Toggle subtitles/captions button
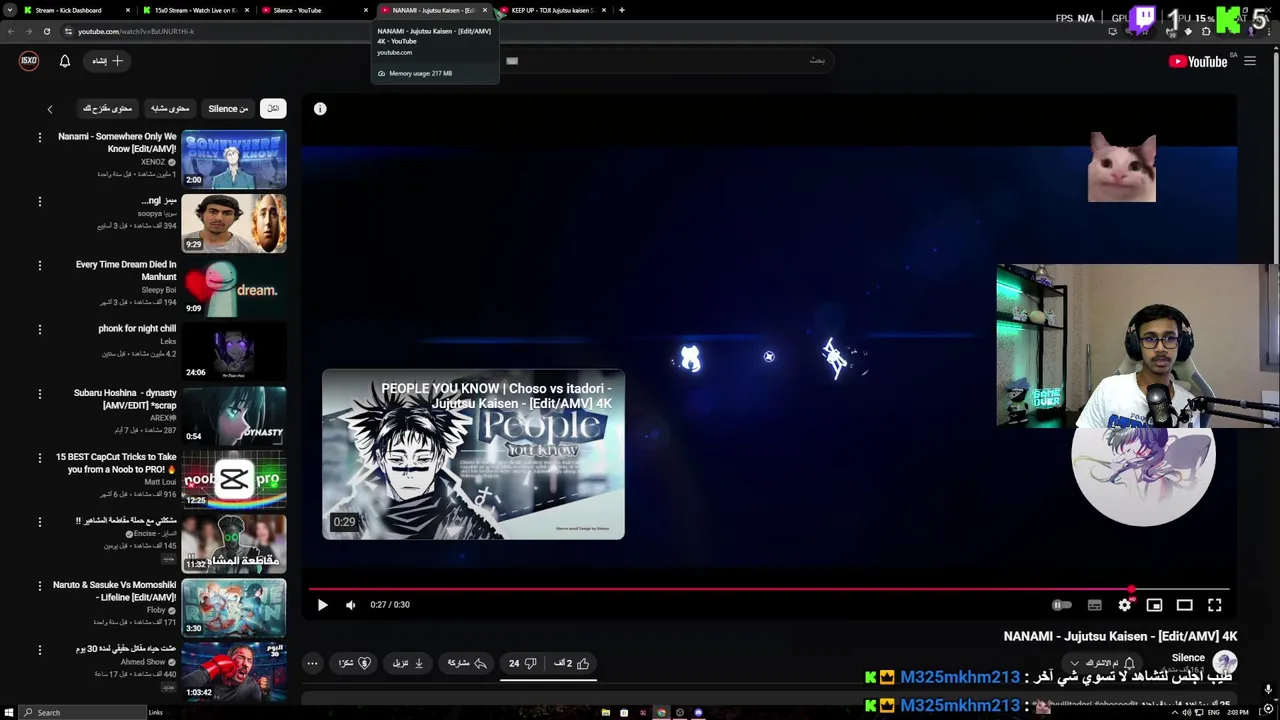The image size is (1280, 720). coord(1094,605)
